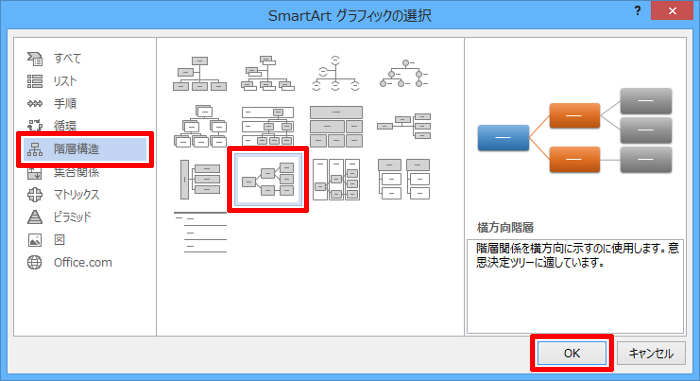Choose the basic organization chart layout
700x381 pixels.
200,73
